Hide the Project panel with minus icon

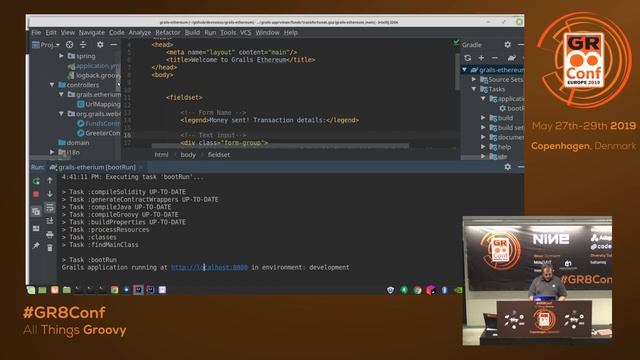point(114,44)
